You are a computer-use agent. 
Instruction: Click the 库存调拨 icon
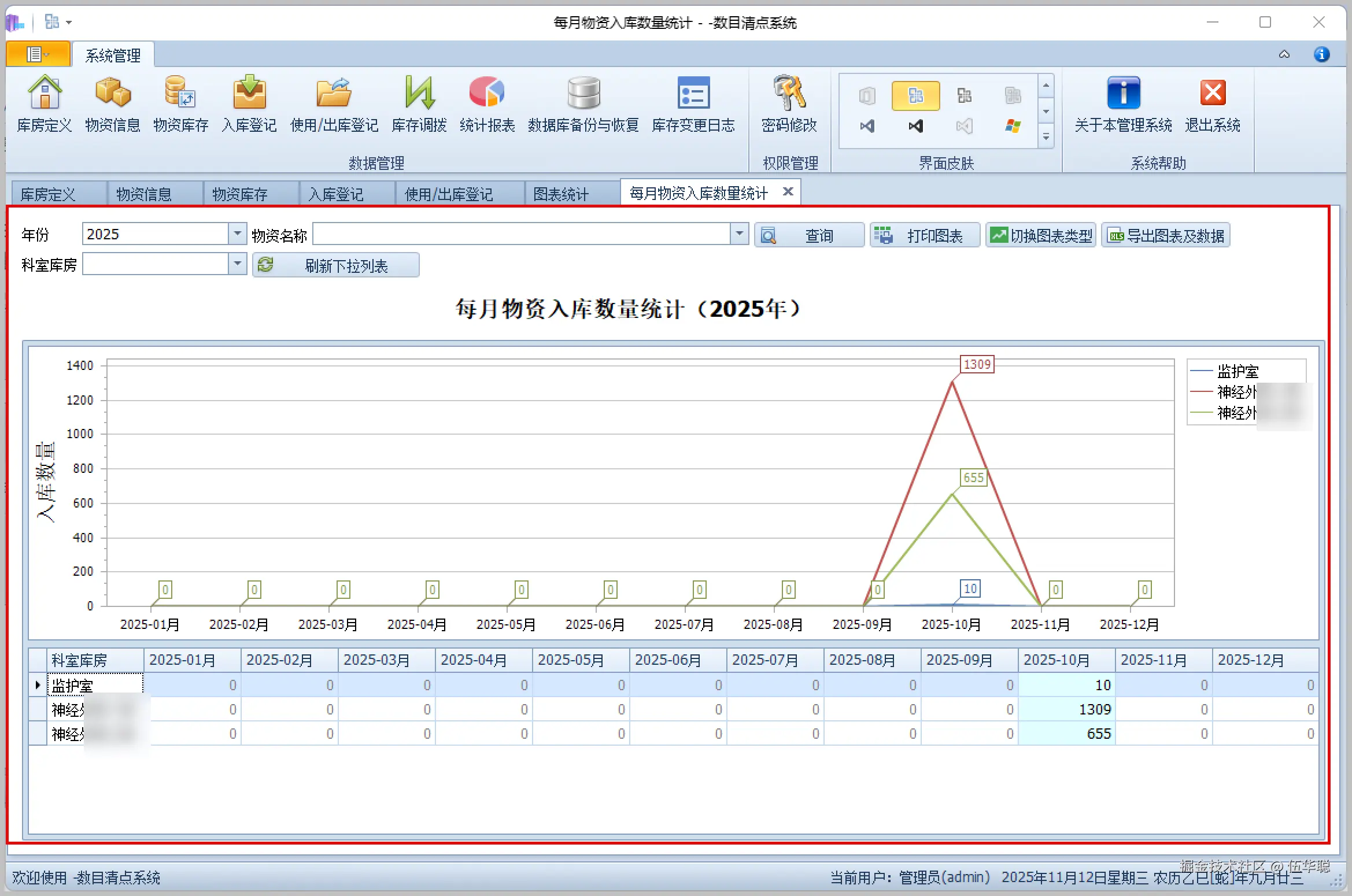(x=419, y=93)
